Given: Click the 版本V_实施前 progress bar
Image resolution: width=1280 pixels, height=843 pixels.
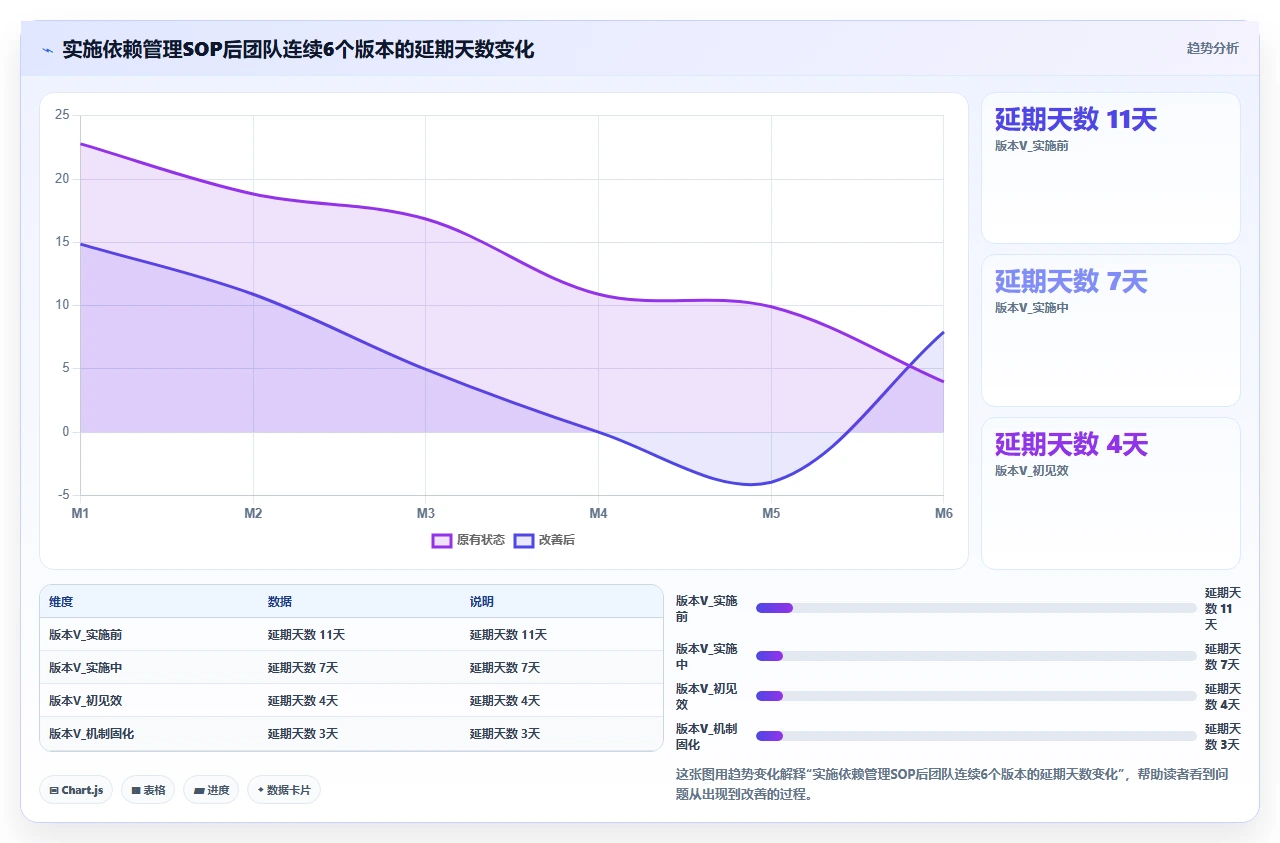Looking at the screenshot, I should (x=976, y=608).
